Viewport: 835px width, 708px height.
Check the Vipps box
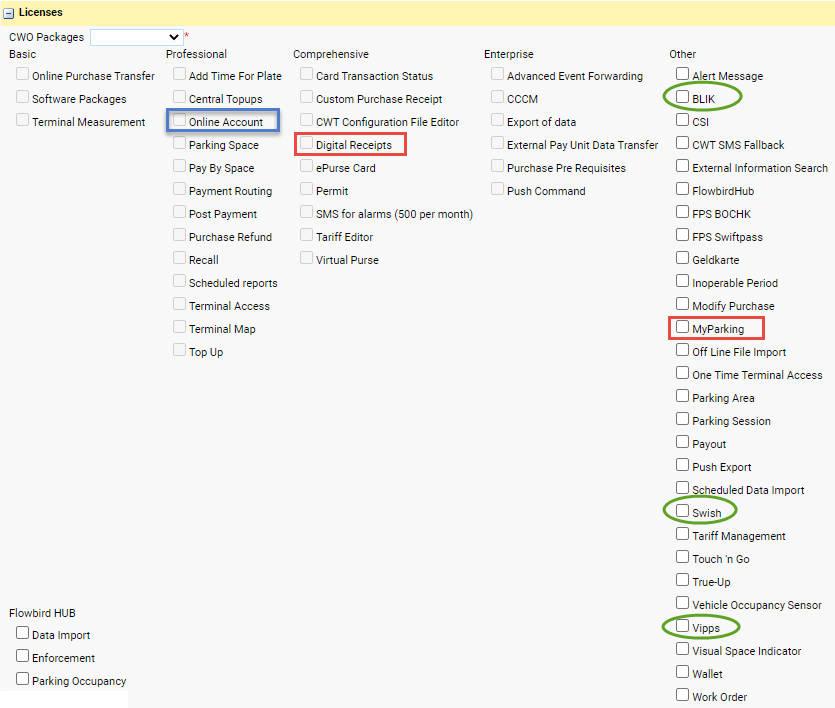[682, 625]
